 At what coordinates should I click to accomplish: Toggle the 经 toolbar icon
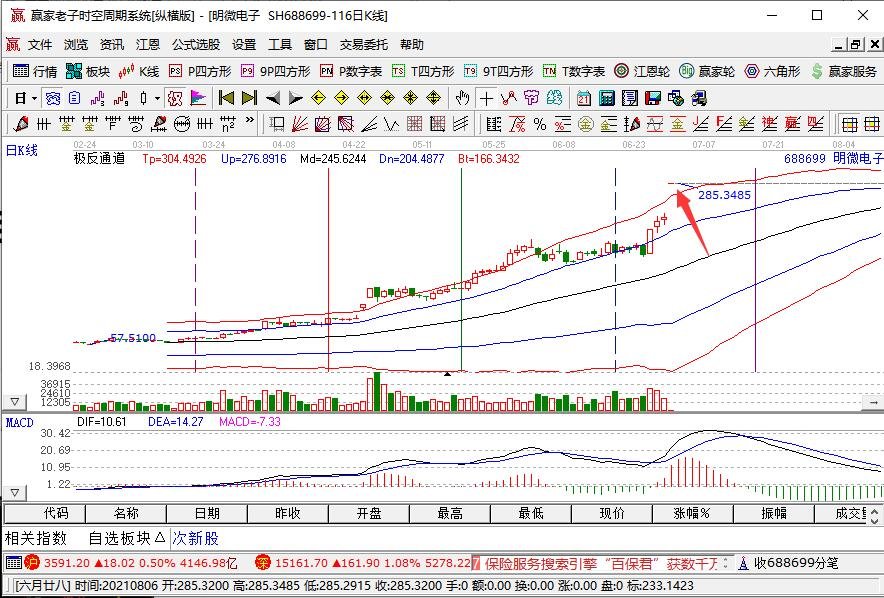pos(554,99)
